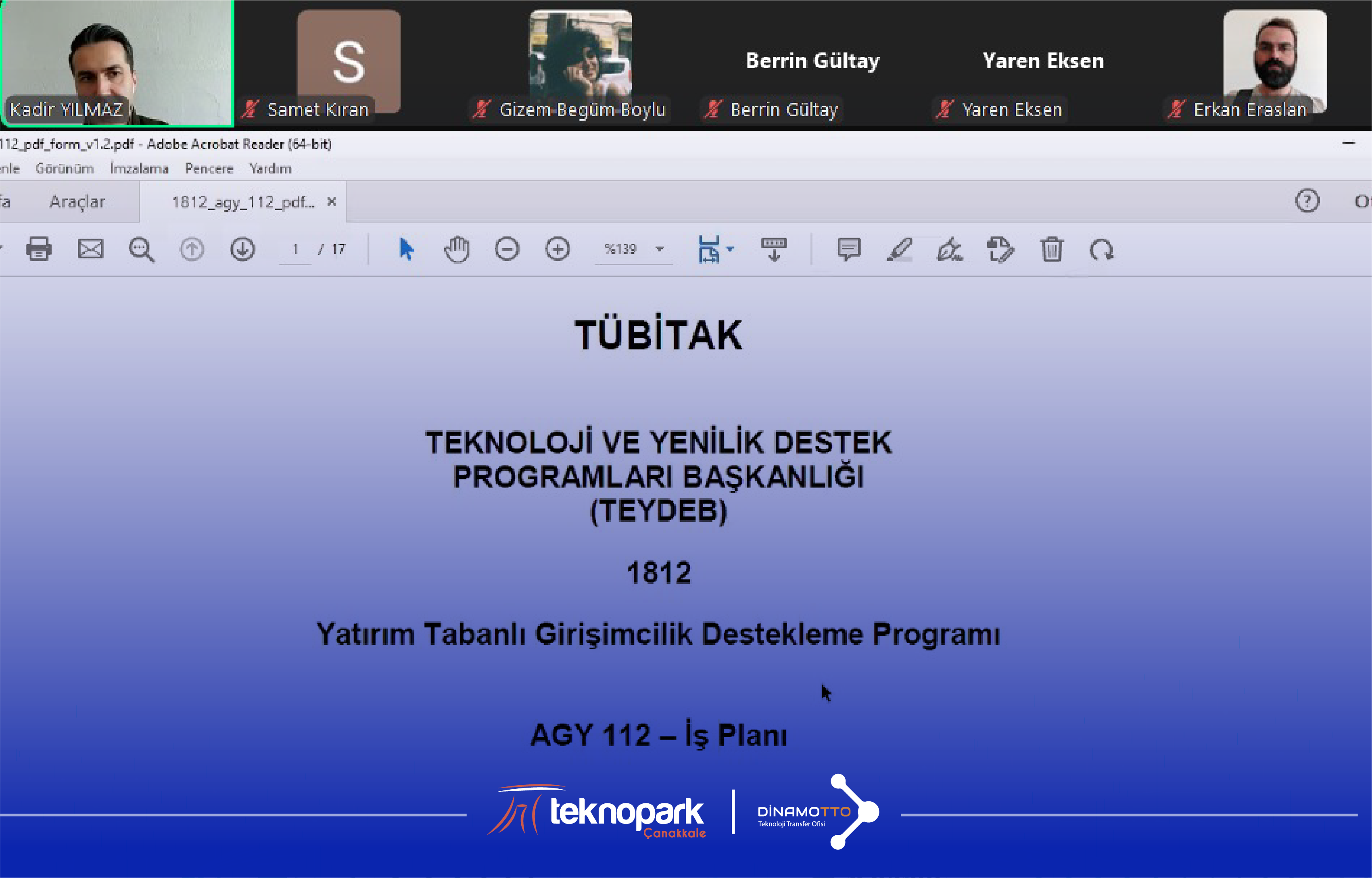Click the AGY 112 – İş Planı title
The image size is (1372, 878).
(658, 734)
